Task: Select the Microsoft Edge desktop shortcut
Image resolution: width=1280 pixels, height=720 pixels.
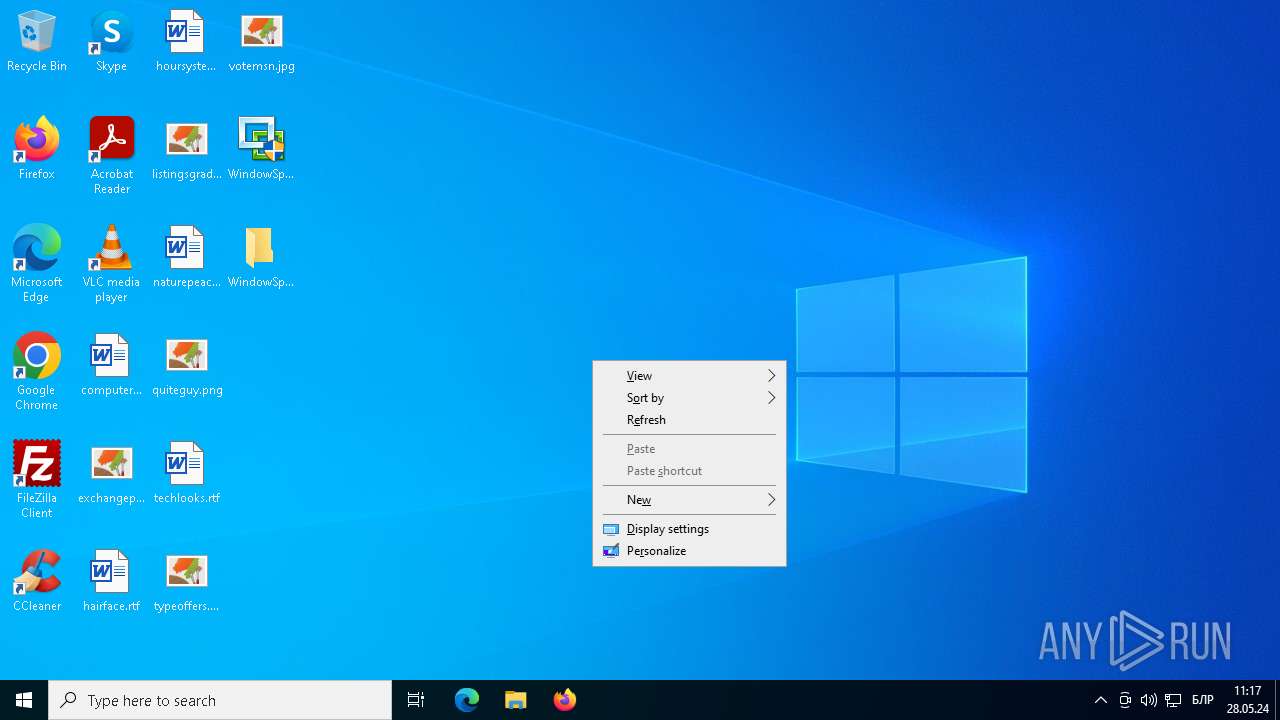Action: coord(37,264)
